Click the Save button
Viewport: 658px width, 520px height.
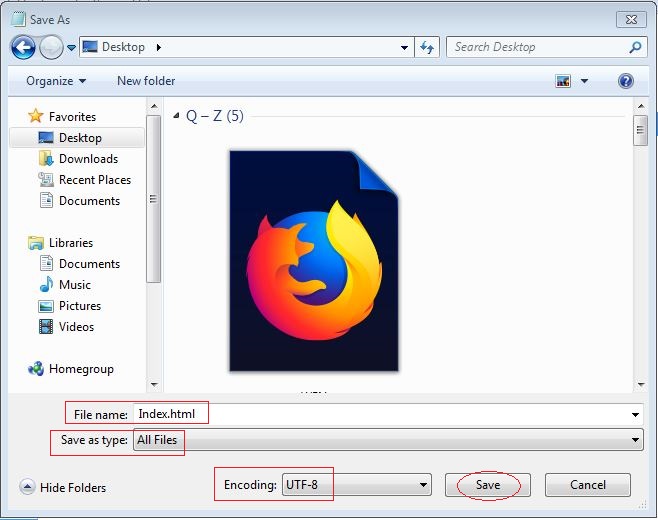(488, 485)
